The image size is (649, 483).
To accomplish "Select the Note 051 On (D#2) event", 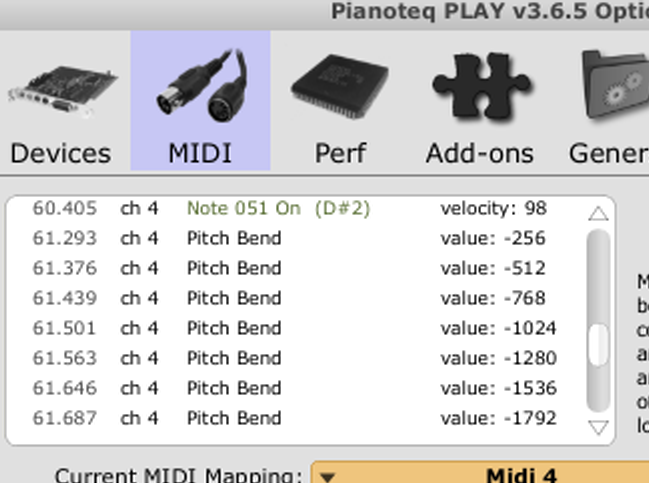I will tap(278, 208).
